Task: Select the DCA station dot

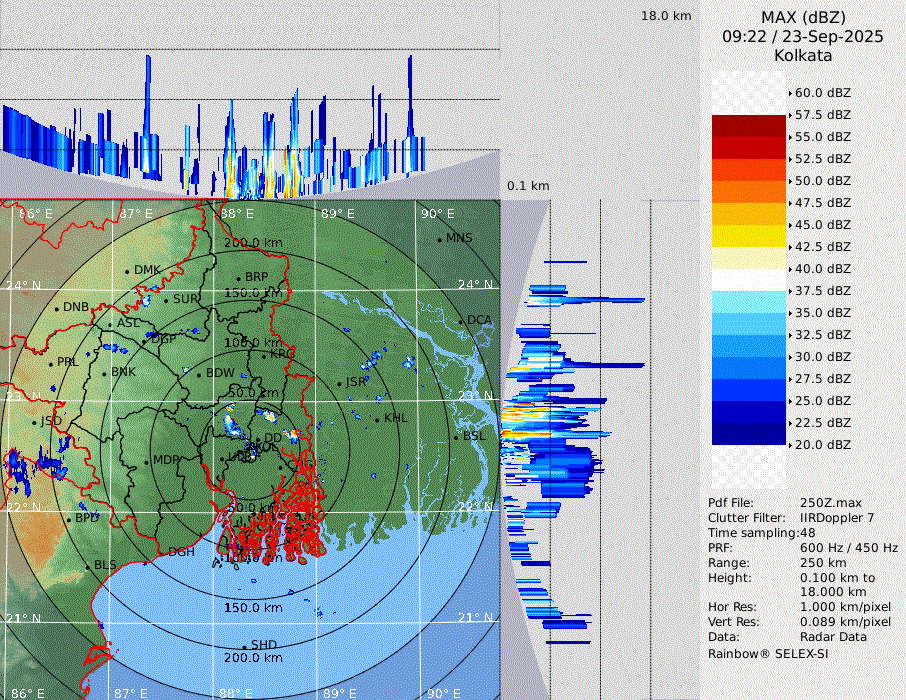Action: click(x=460, y=321)
